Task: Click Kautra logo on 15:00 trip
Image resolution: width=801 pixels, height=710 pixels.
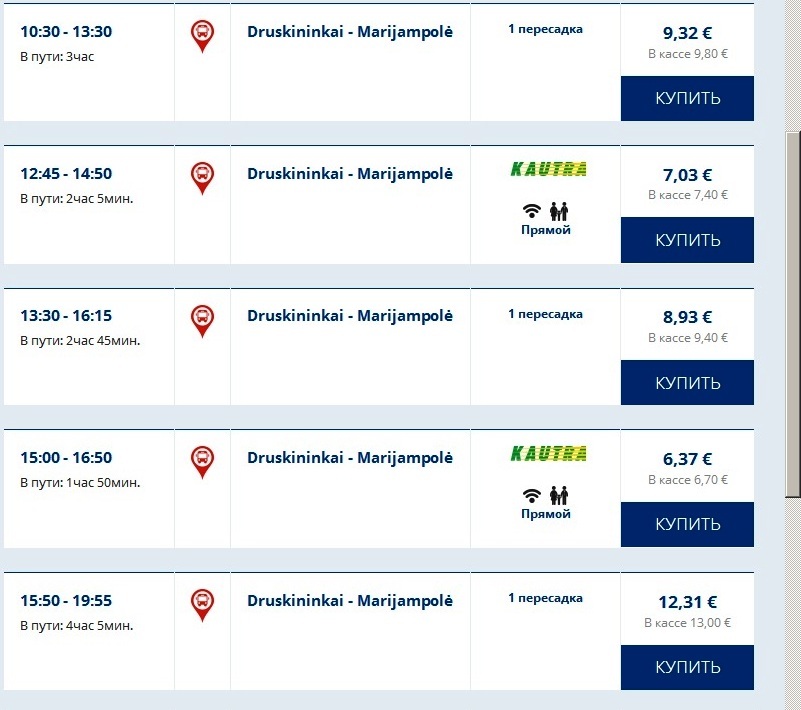Action: click(x=548, y=454)
